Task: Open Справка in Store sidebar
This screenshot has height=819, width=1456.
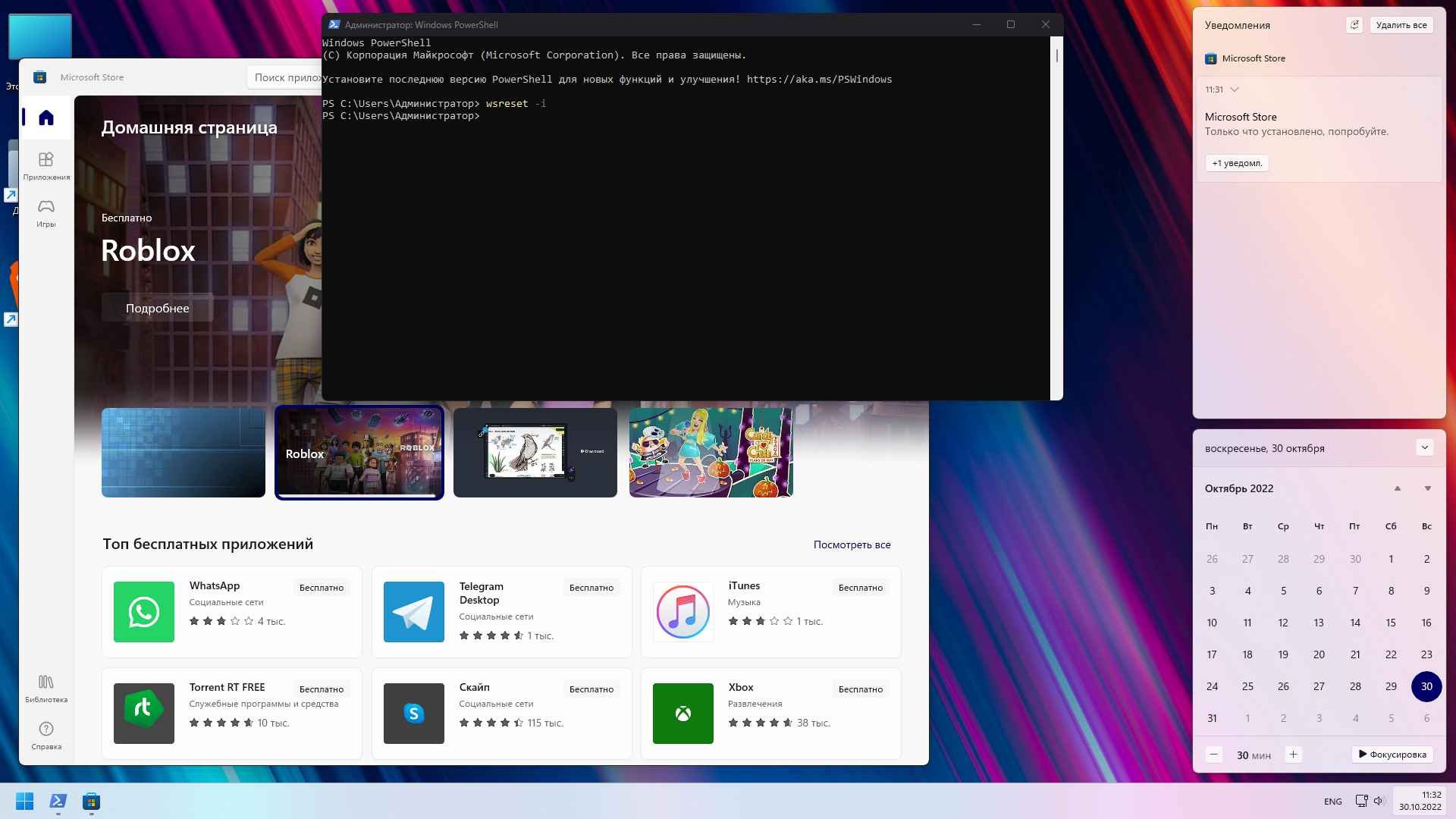Action: pos(46,736)
